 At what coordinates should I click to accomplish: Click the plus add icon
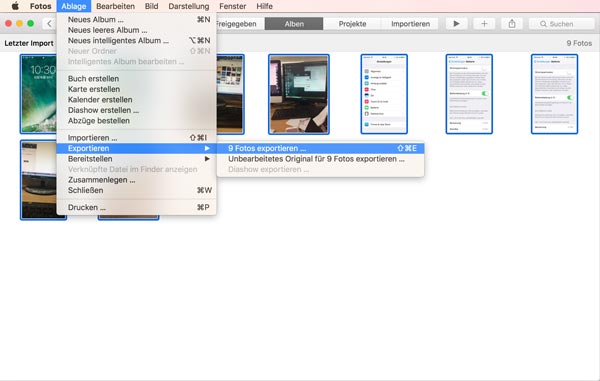click(x=484, y=24)
